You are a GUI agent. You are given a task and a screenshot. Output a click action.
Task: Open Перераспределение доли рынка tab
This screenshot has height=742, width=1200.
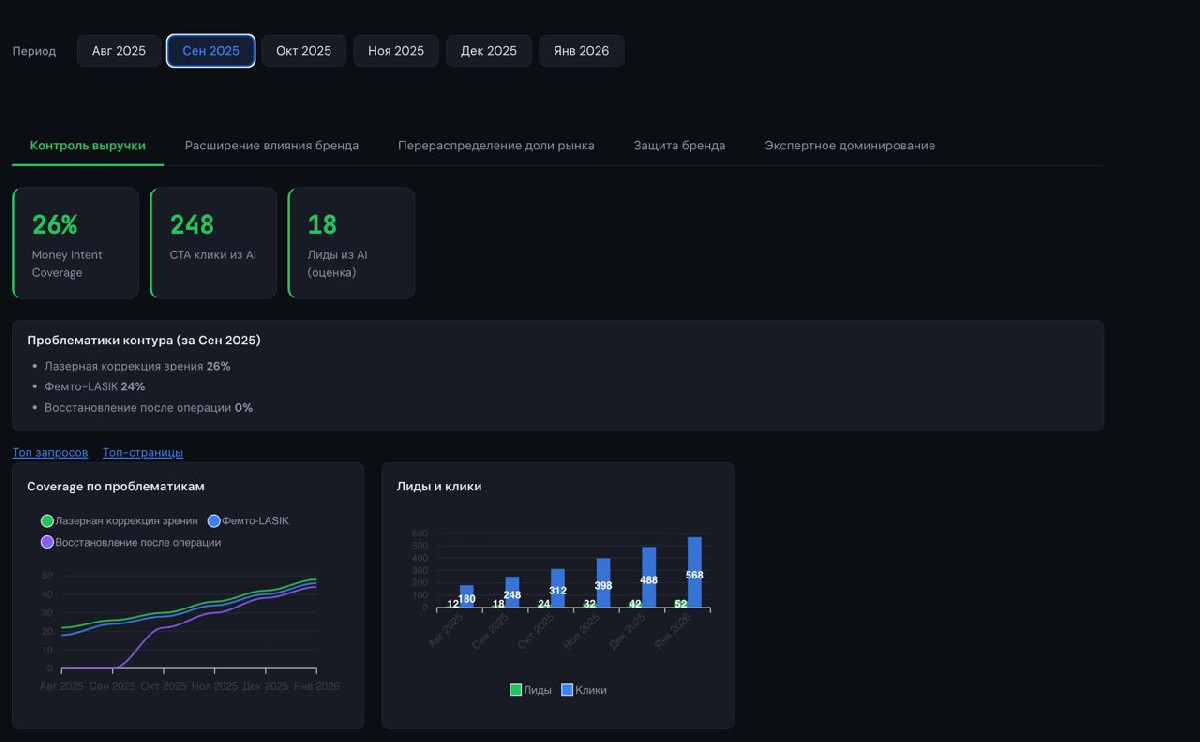[x=496, y=145]
